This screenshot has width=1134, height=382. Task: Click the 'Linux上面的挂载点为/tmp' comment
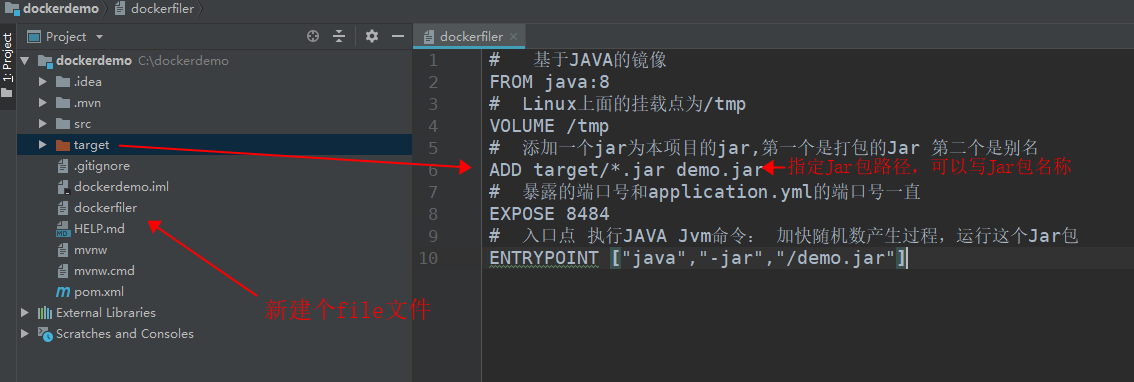(x=617, y=104)
